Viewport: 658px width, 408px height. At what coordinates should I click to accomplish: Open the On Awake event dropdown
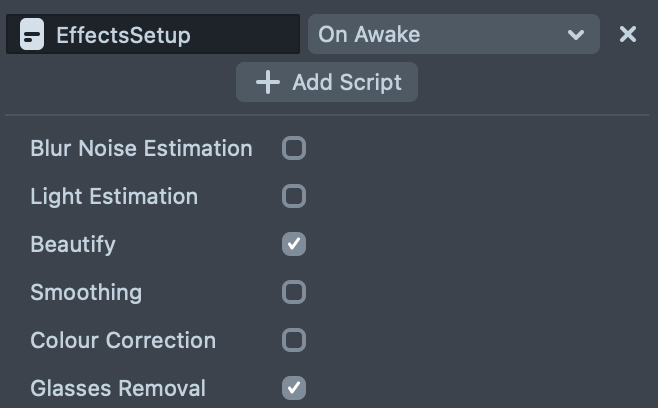(x=453, y=35)
